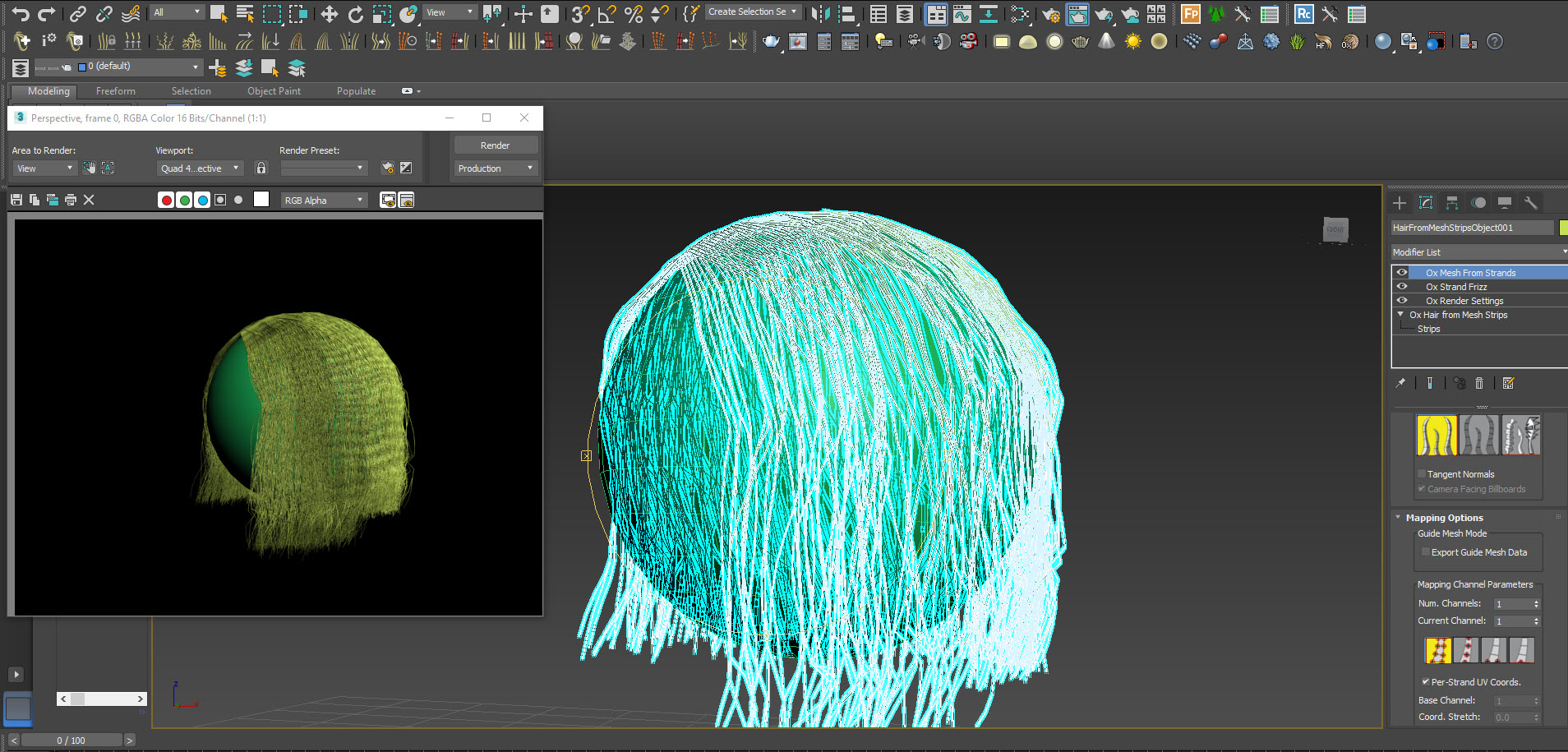This screenshot has width=1568, height=752.
Task: Switch to the Freeform ribbon tab
Action: [x=115, y=91]
